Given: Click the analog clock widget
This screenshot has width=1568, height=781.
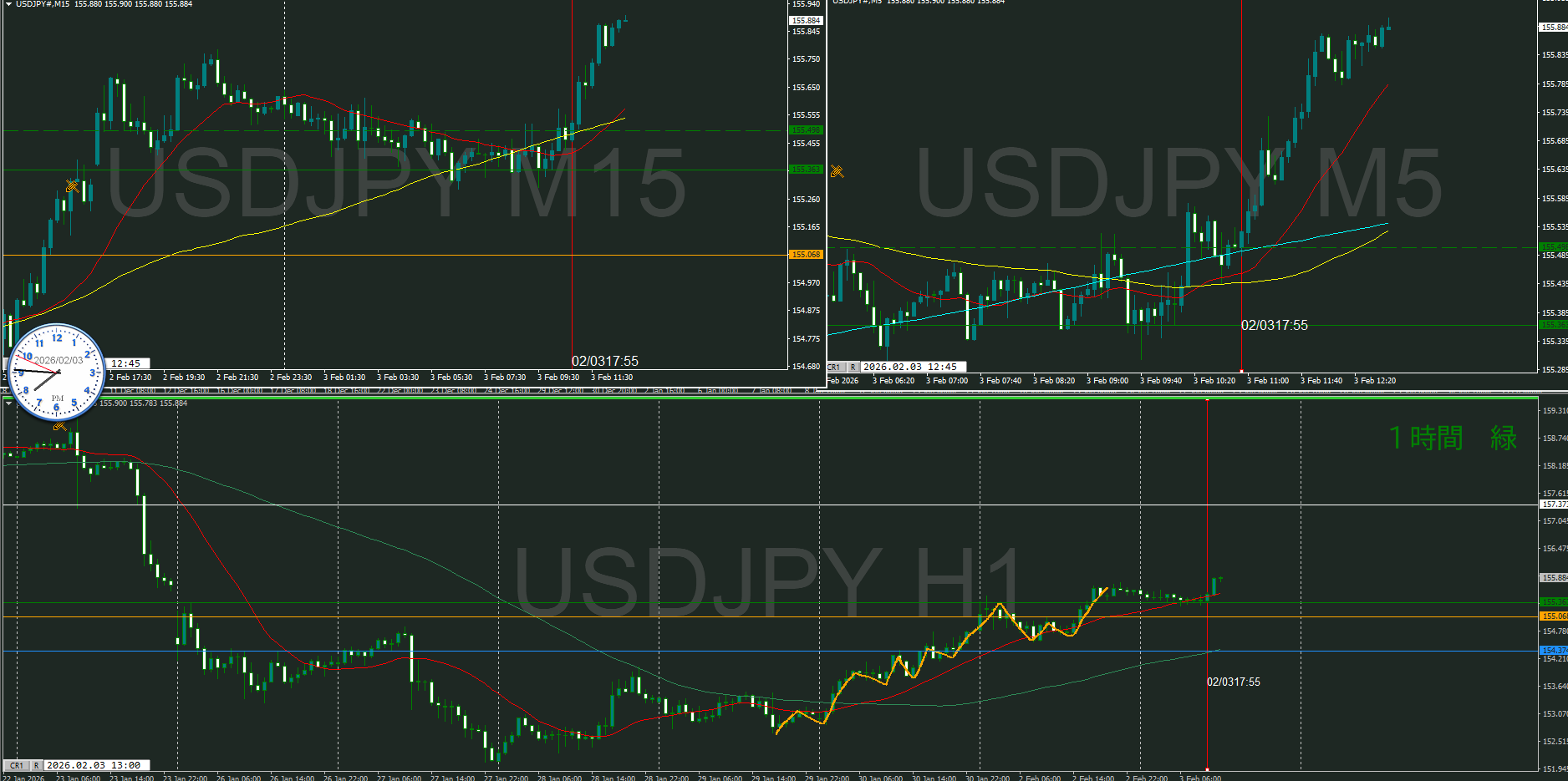Looking at the screenshot, I should [57, 372].
